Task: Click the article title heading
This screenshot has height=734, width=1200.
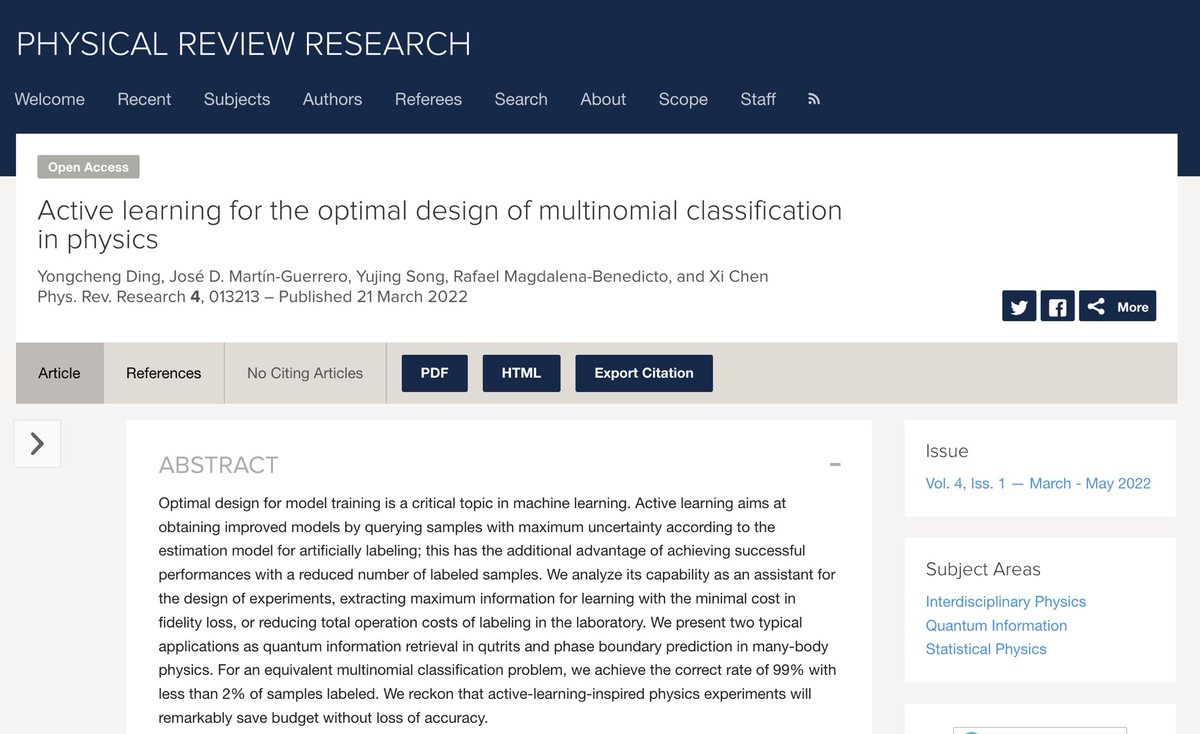Action: [x=440, y=225]
